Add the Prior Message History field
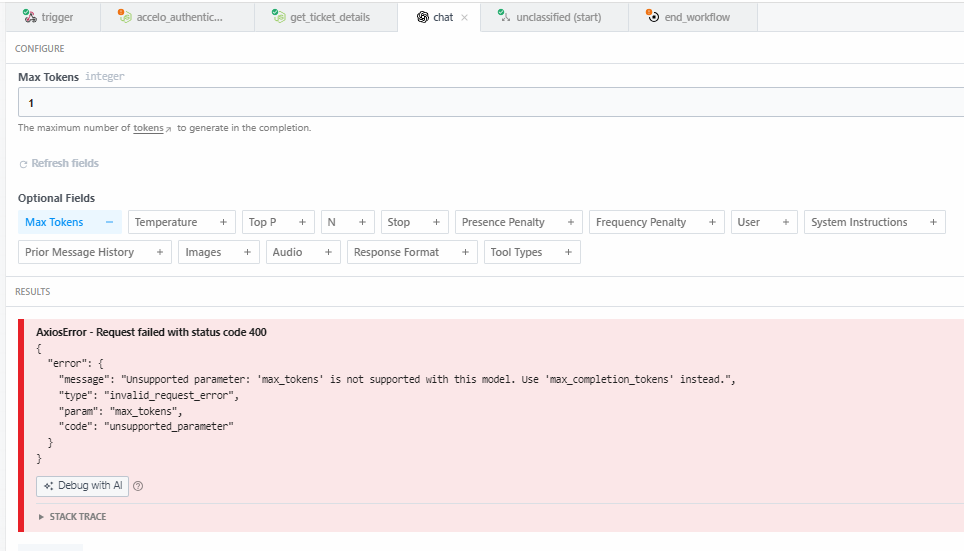The height and width of the screenshot is (551, 964). 95,252
